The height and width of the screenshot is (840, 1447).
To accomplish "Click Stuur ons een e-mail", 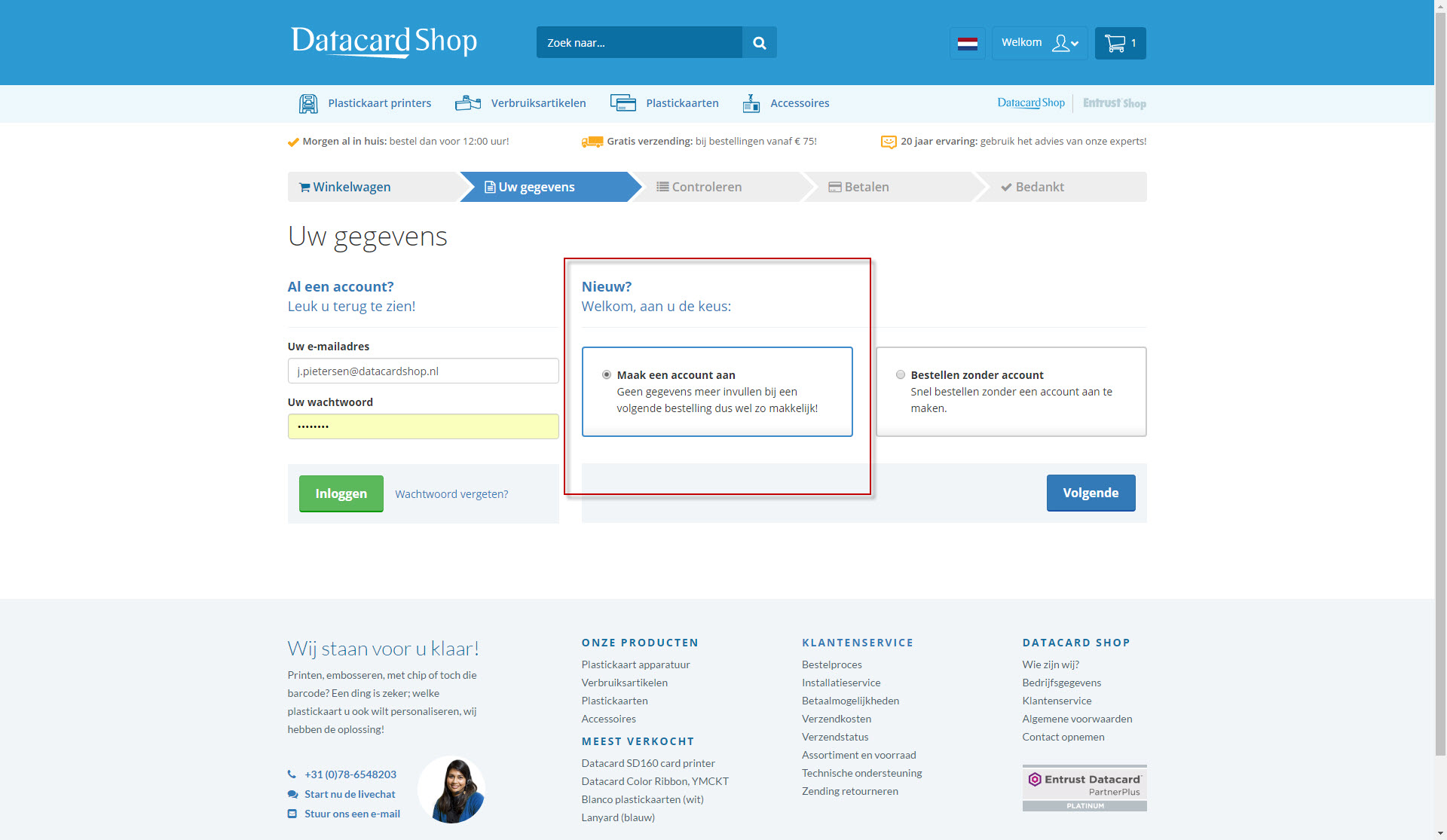I will pyautogui.click(x=352, y=814).
